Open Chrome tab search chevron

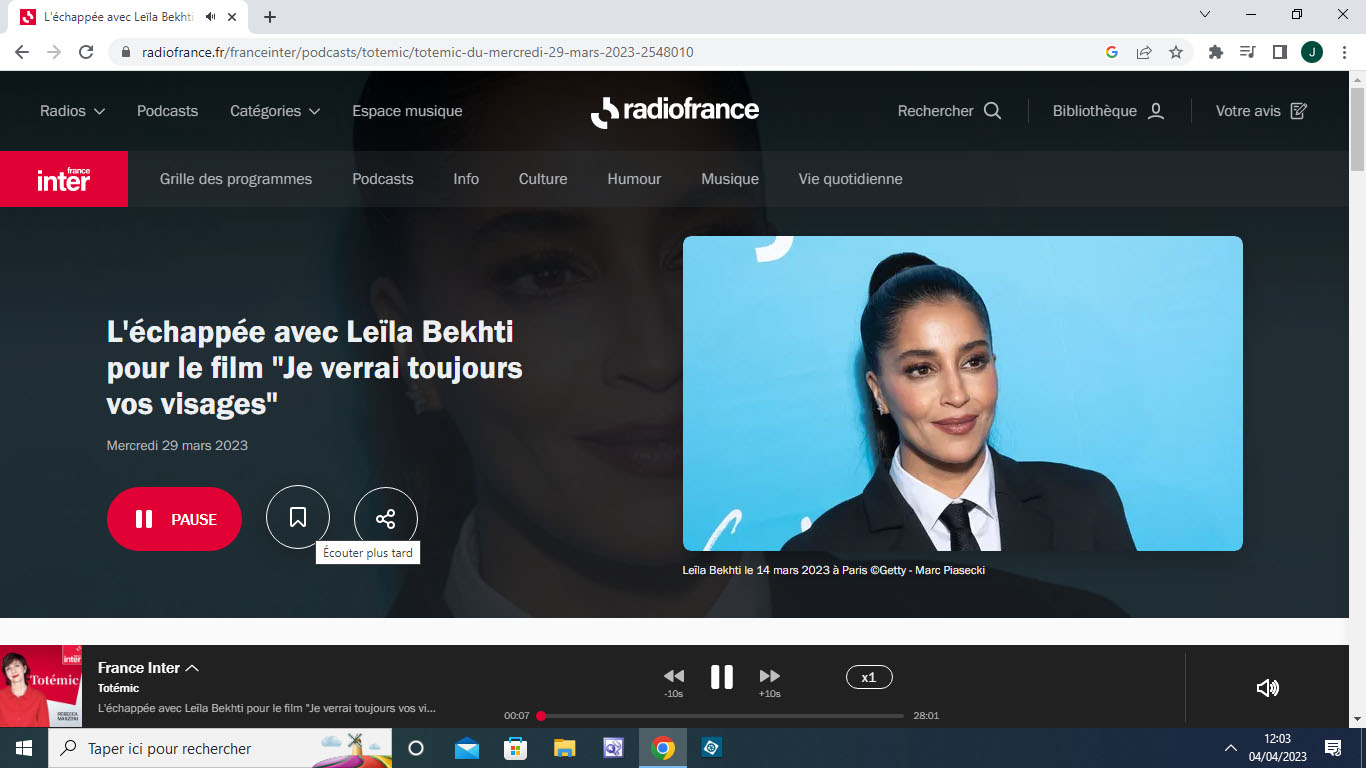tap(1205, 15)
